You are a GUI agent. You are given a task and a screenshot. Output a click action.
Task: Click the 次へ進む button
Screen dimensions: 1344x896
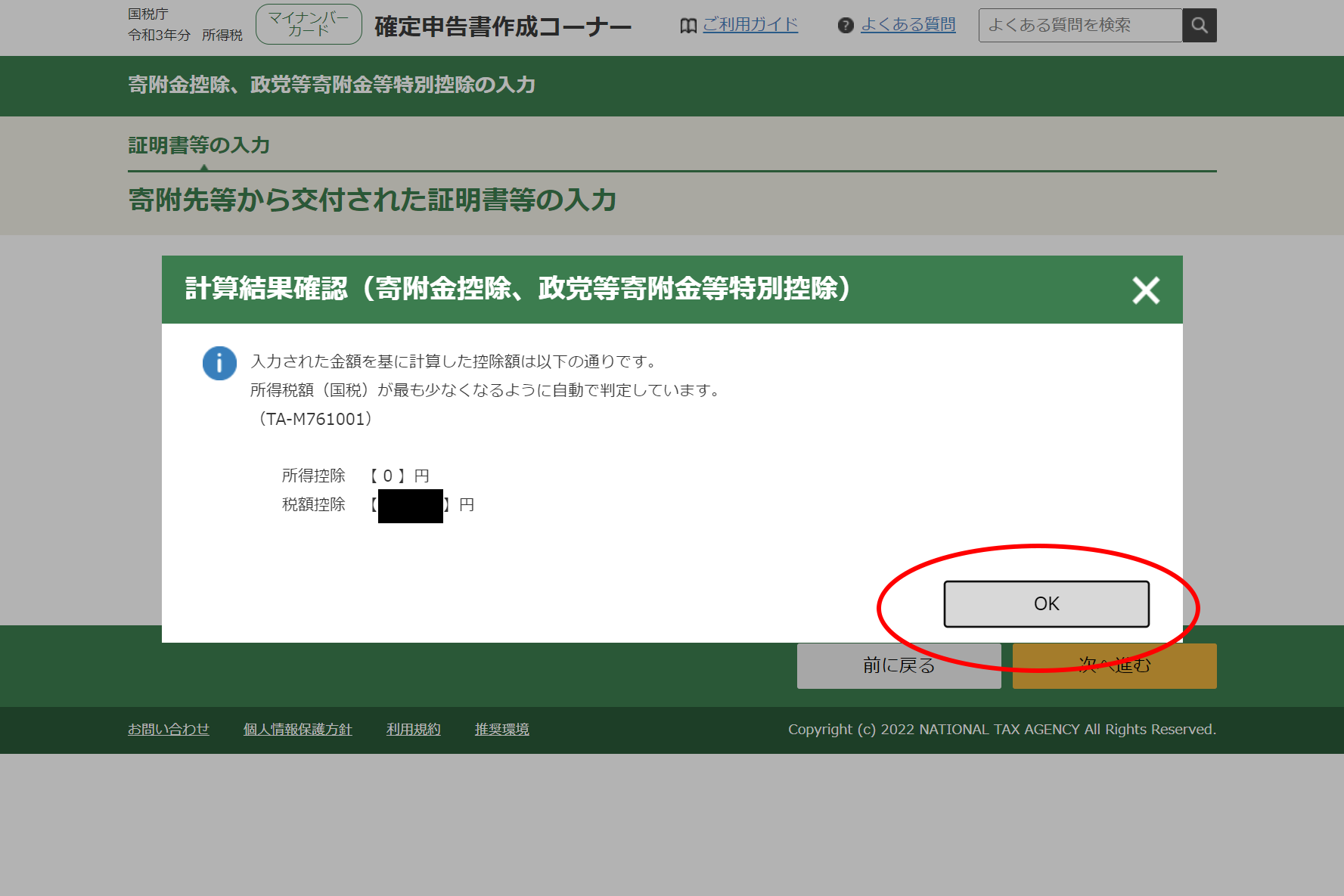[1114, 665]
